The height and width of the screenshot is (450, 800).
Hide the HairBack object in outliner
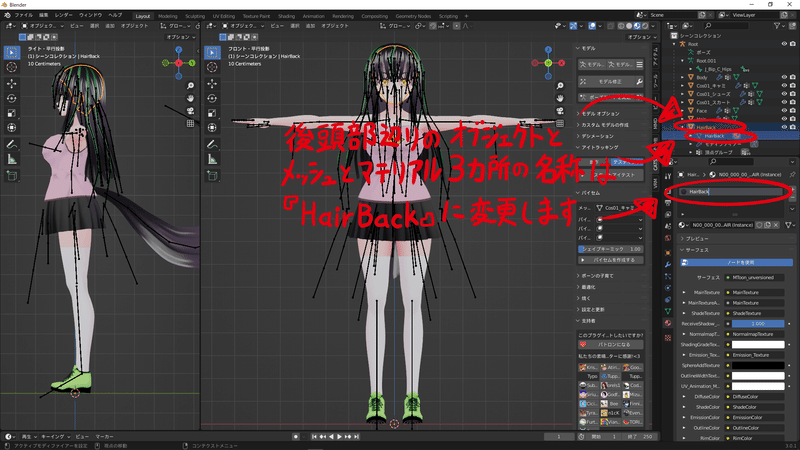(x=784, y=127)
